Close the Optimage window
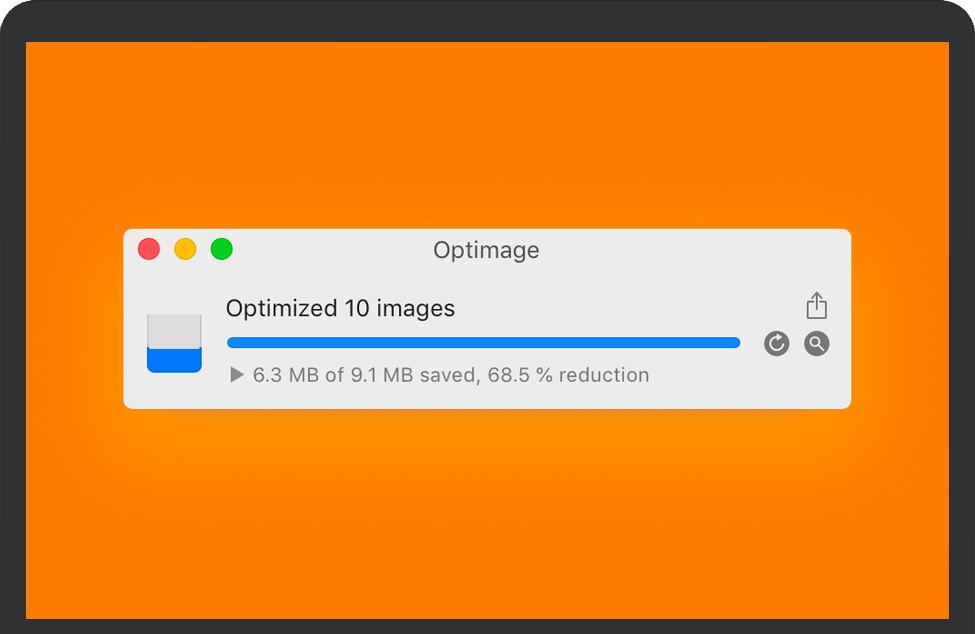This screenshot has height=634, width=975. click(x=148, y=249)
